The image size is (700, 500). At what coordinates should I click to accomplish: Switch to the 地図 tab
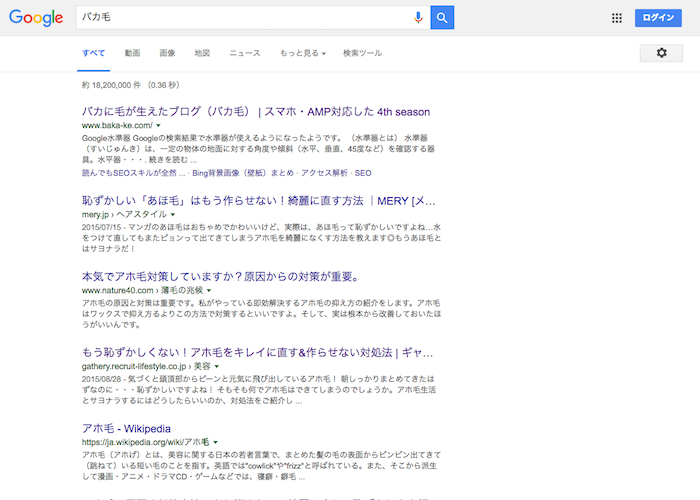[202, 53]
